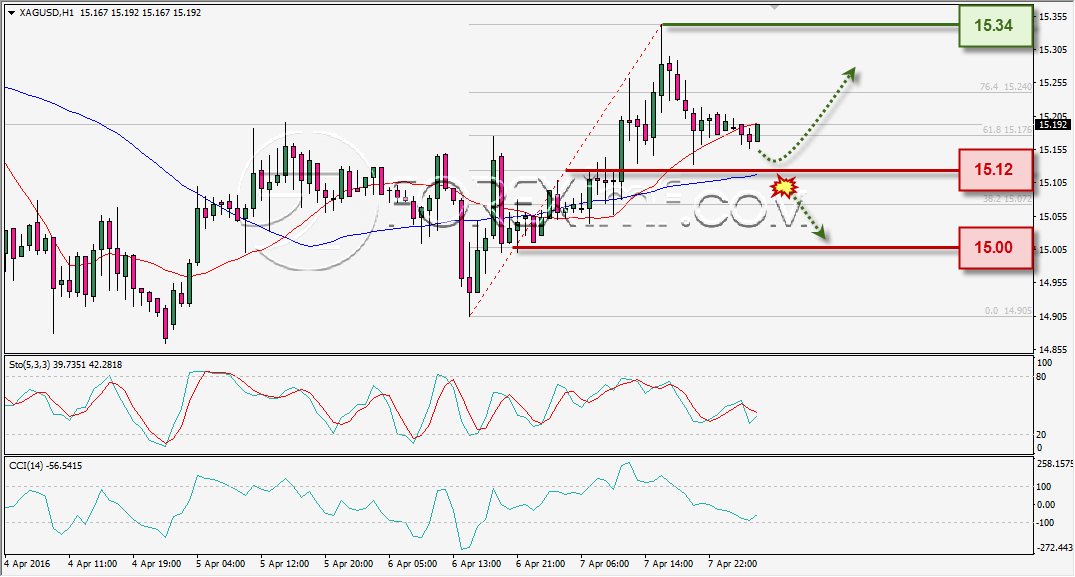Click the 4 Apr 19:00 time label
1075x577 pixels.
[156, 564]
